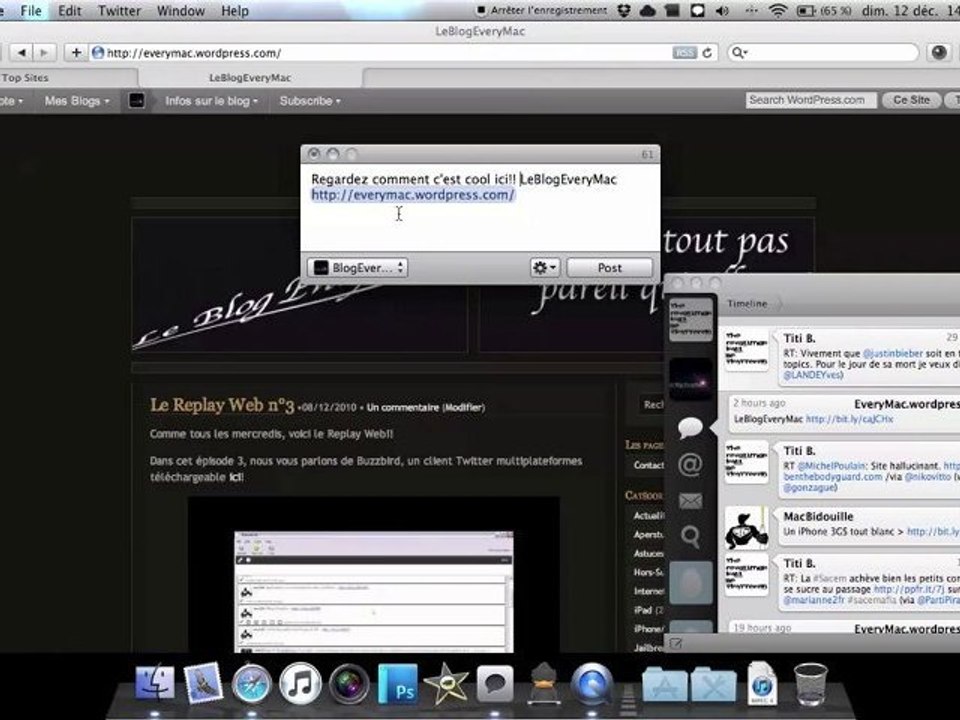
Task: Open the Timeline bubble icon in Twitter sidebar
Action: (x=690, y=427)
